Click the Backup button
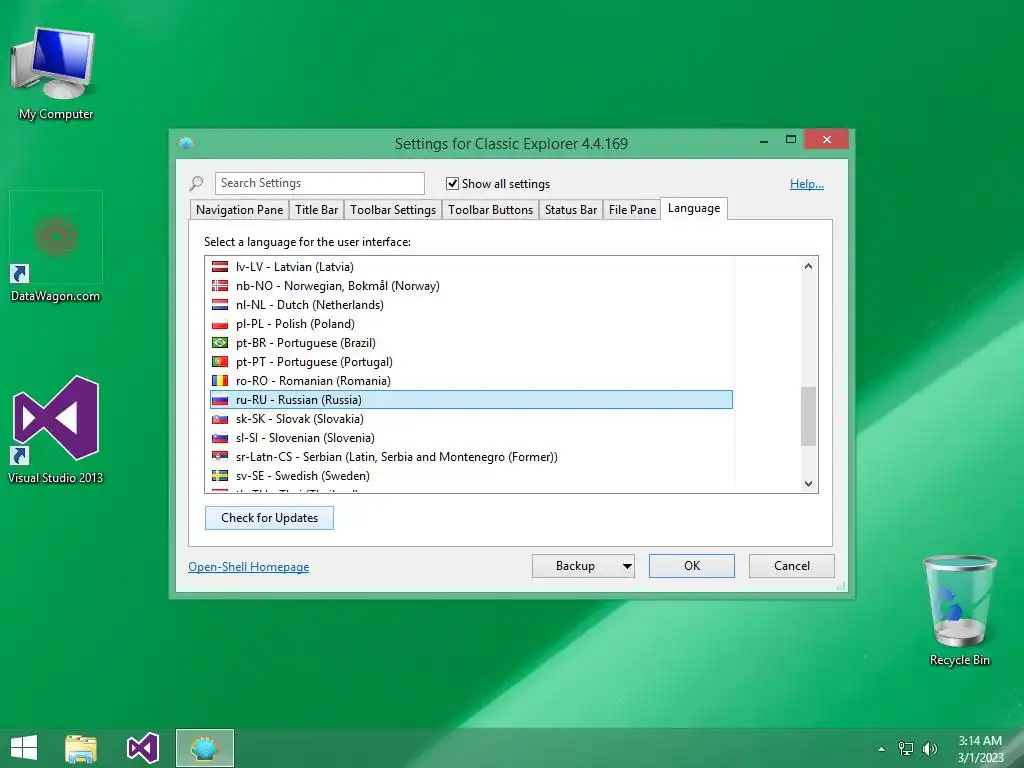This screenshot has width=1024, height=768. [575, 566]
